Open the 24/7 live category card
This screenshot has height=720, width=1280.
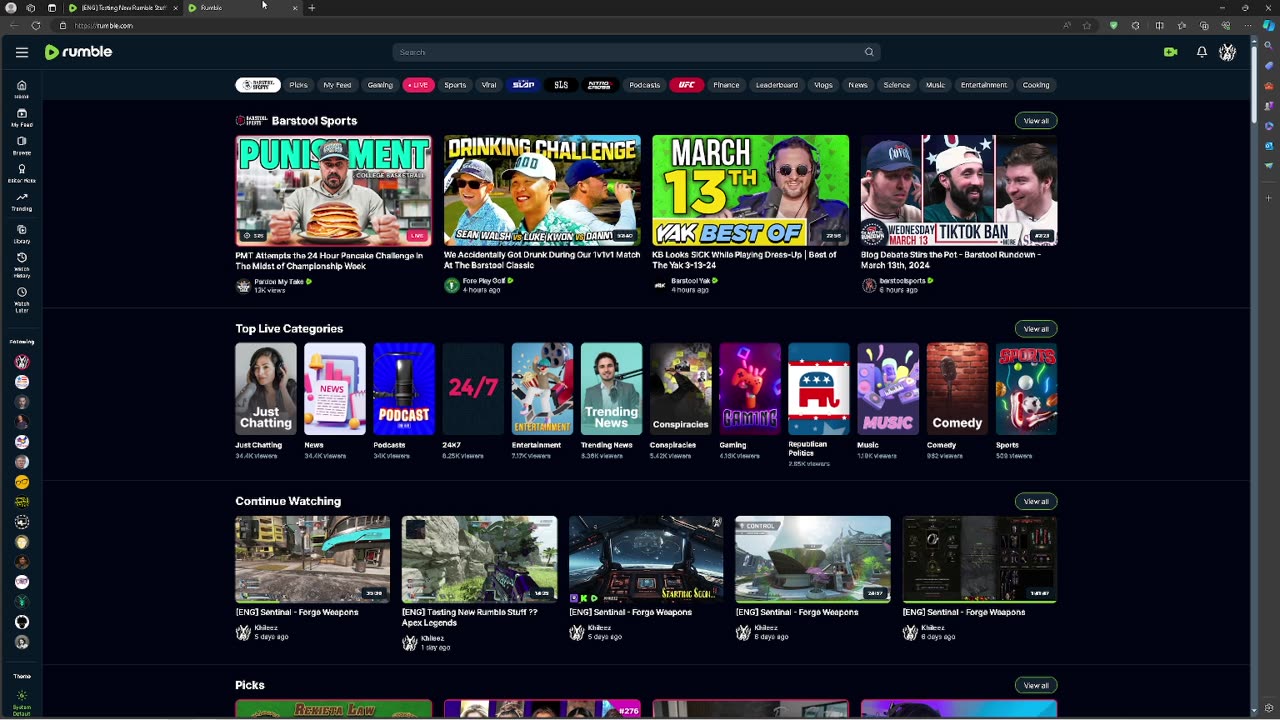click(473, 389)
